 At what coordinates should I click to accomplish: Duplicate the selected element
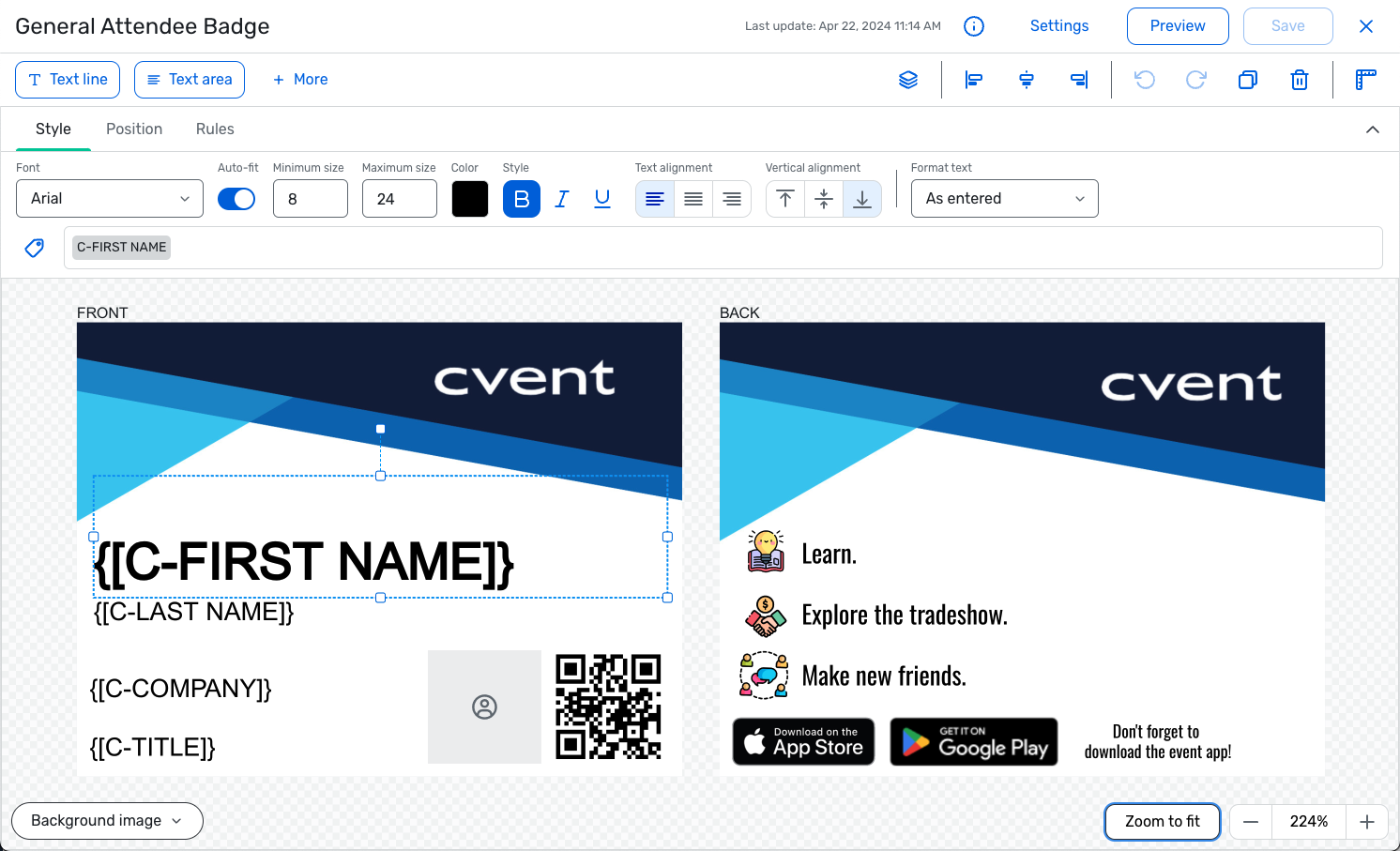point(1248,80)
